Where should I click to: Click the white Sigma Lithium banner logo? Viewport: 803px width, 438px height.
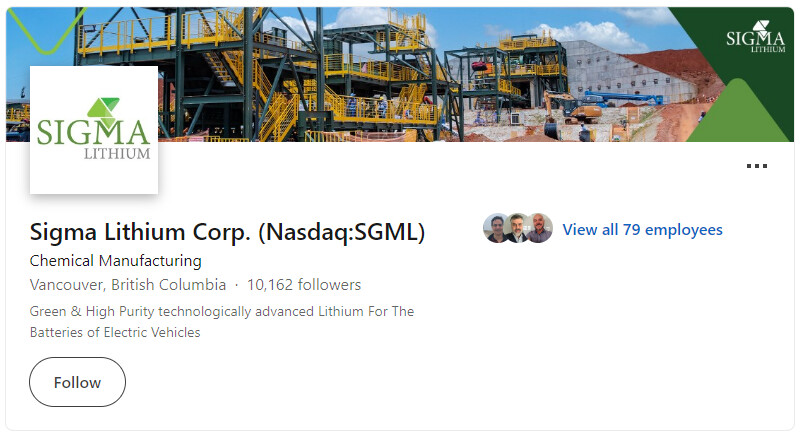[x=755, y=36]
